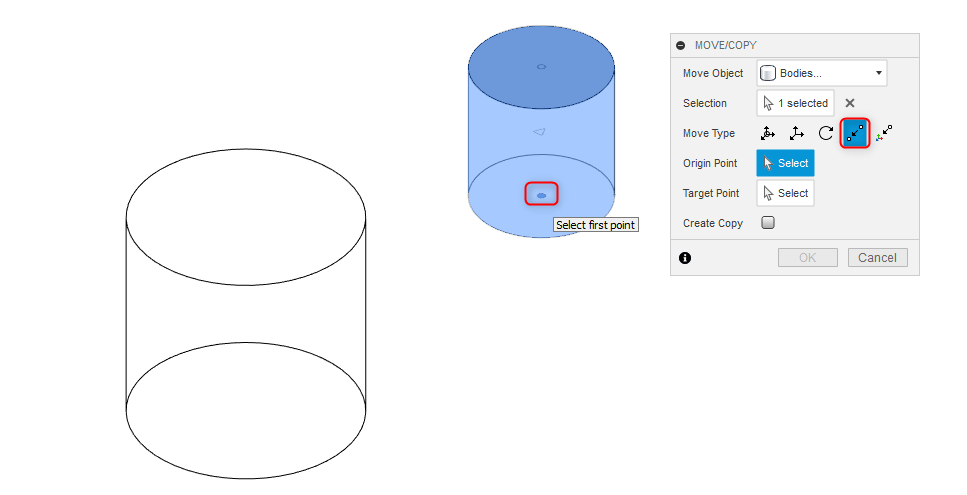967x495 pixels.
Task: Open the Move Object Bodies dropdown
Action: click(821, 73)
